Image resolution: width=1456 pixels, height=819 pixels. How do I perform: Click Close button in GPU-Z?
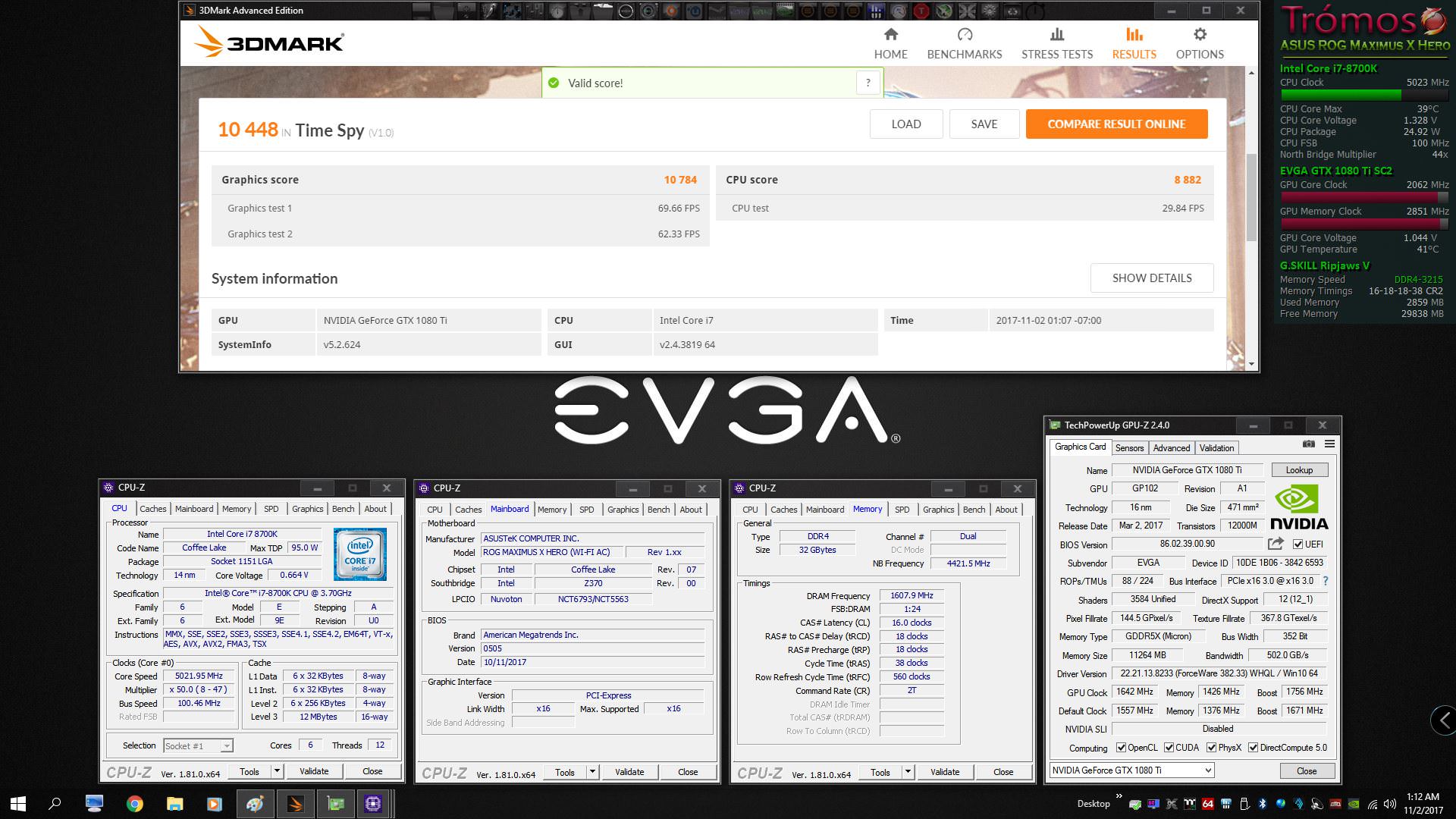point(1307,770)
